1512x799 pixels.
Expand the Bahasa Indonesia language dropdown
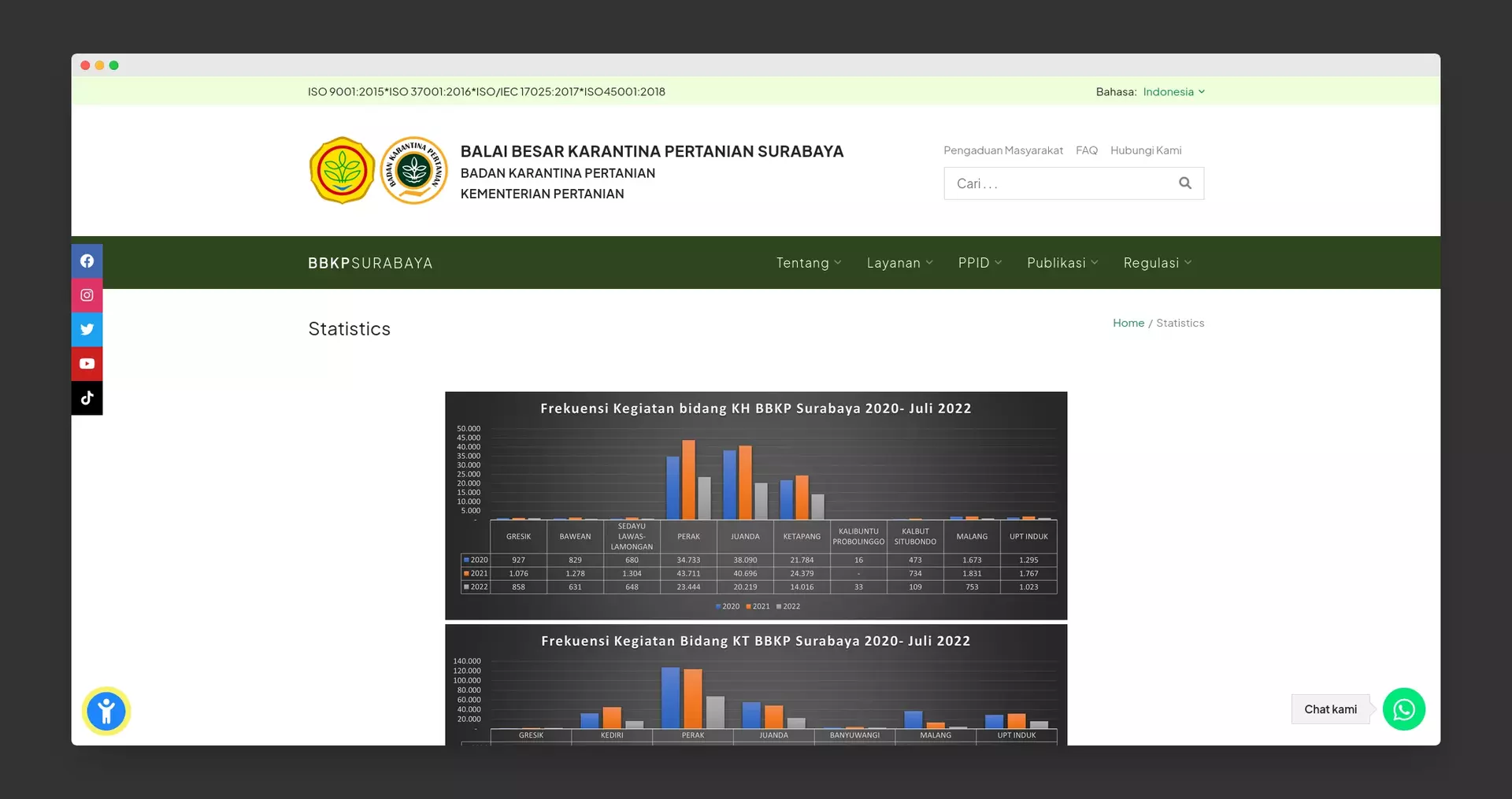1173,92
